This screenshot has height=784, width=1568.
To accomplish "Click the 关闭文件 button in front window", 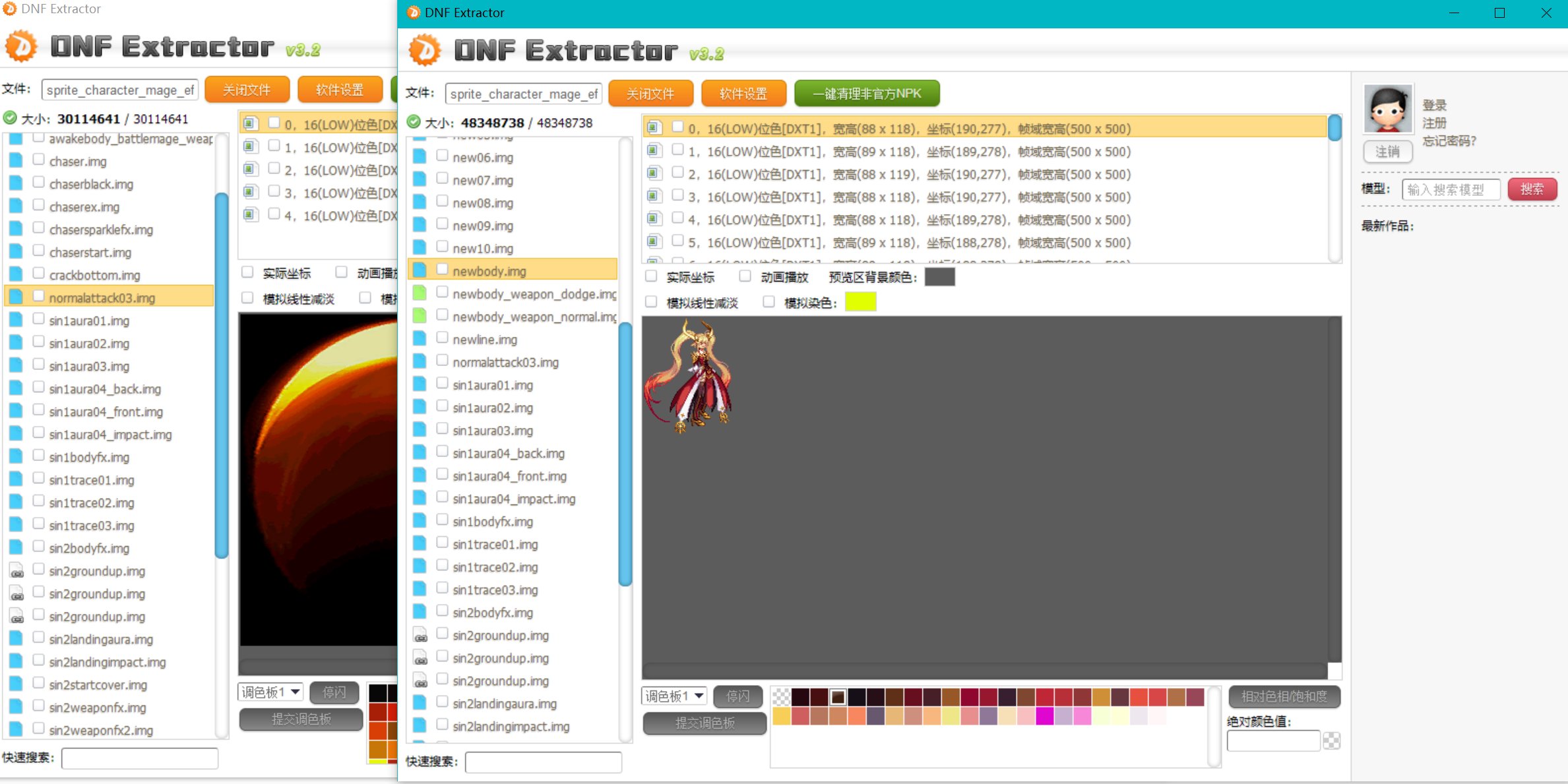I will click(x=650, y=94).
